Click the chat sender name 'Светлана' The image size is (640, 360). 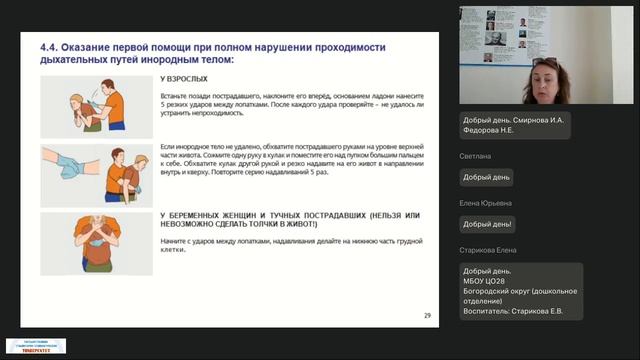[x=475, y=156]
